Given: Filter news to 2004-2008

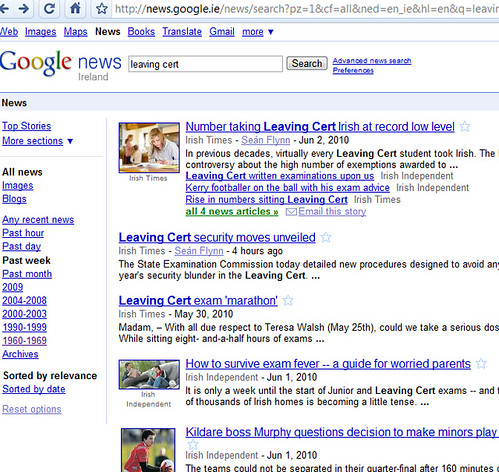Looking at the screenshot, I should [24, 301].
